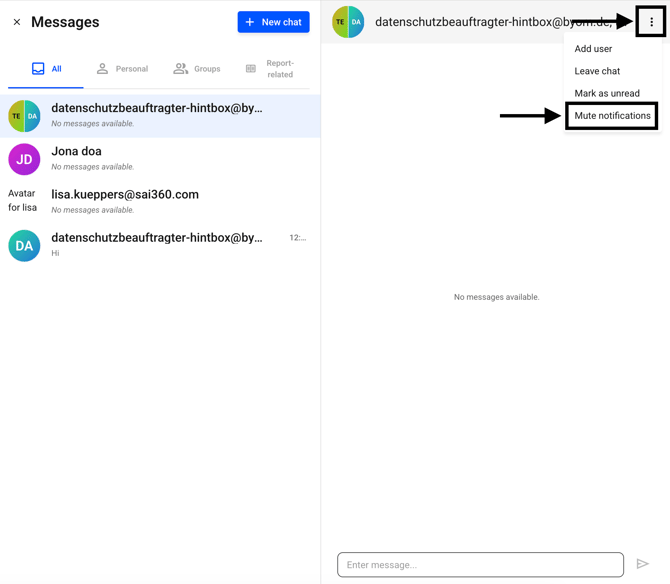Switch to the Personal tab

[122, 69]
